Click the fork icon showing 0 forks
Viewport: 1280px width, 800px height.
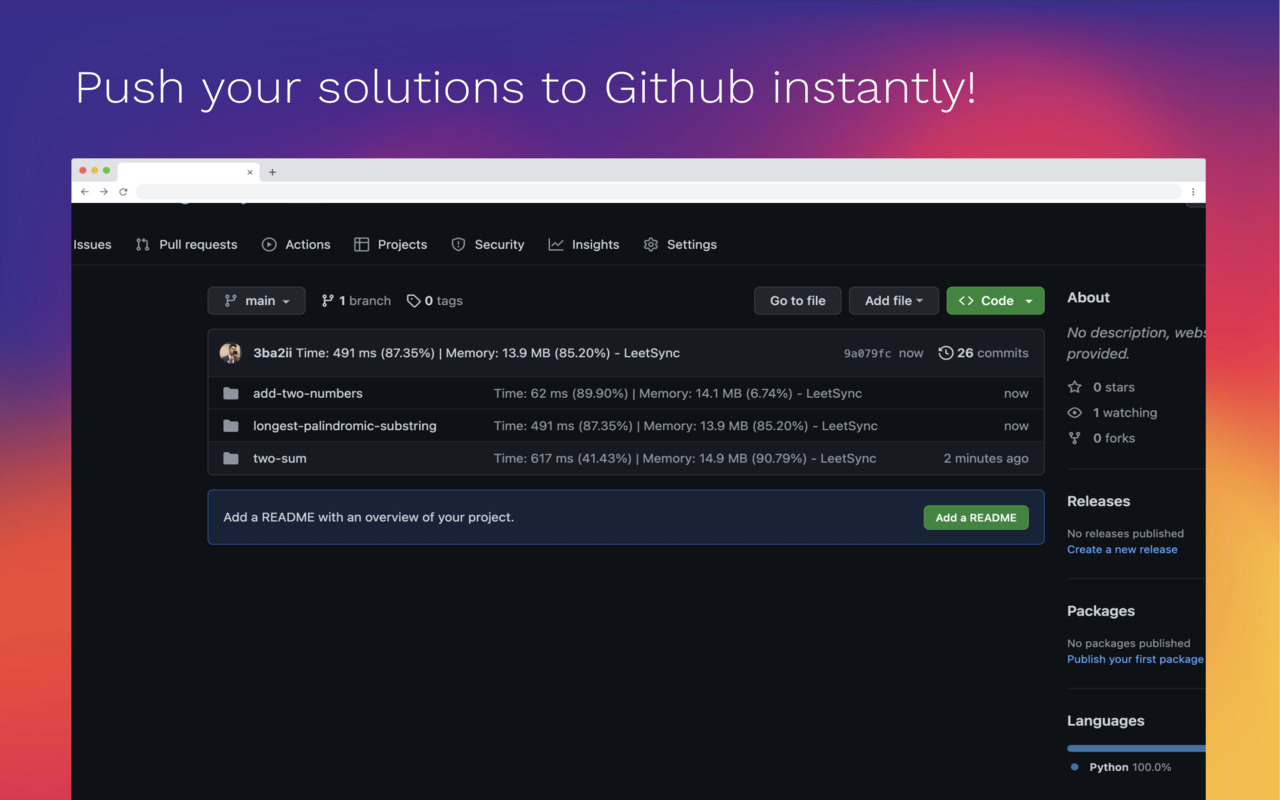click(x=1075, y=438)
